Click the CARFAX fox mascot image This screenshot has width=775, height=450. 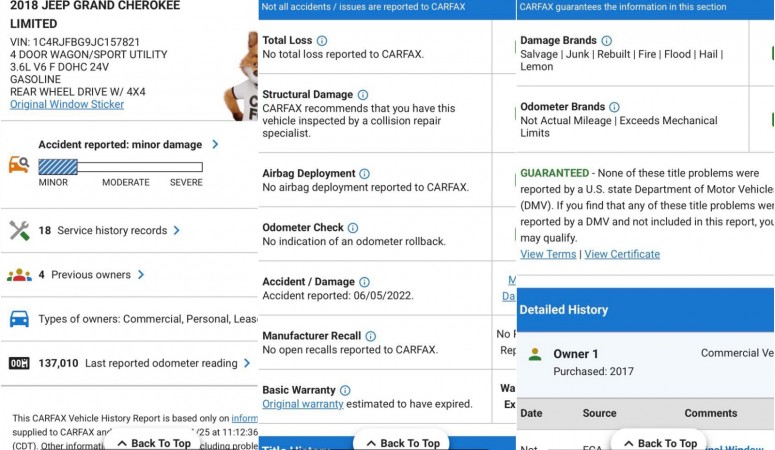pyautogui.click(x=241, y=76)
